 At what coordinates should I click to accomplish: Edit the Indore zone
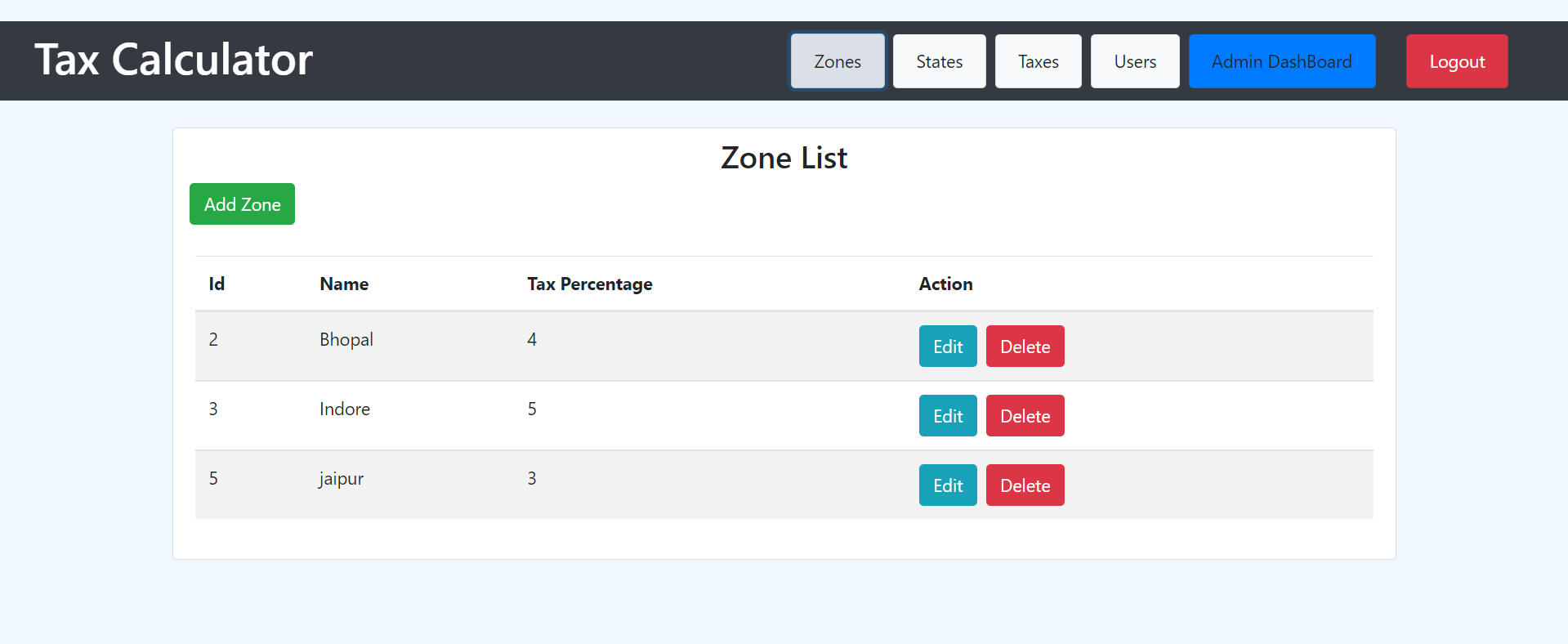(948, 416)
